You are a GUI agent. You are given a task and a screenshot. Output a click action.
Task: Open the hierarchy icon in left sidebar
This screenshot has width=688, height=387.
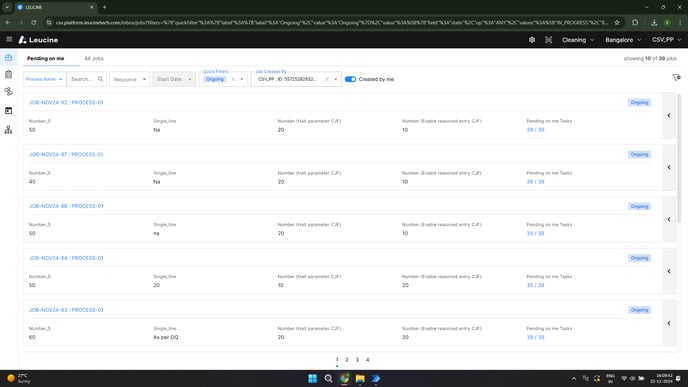(8, 129)
